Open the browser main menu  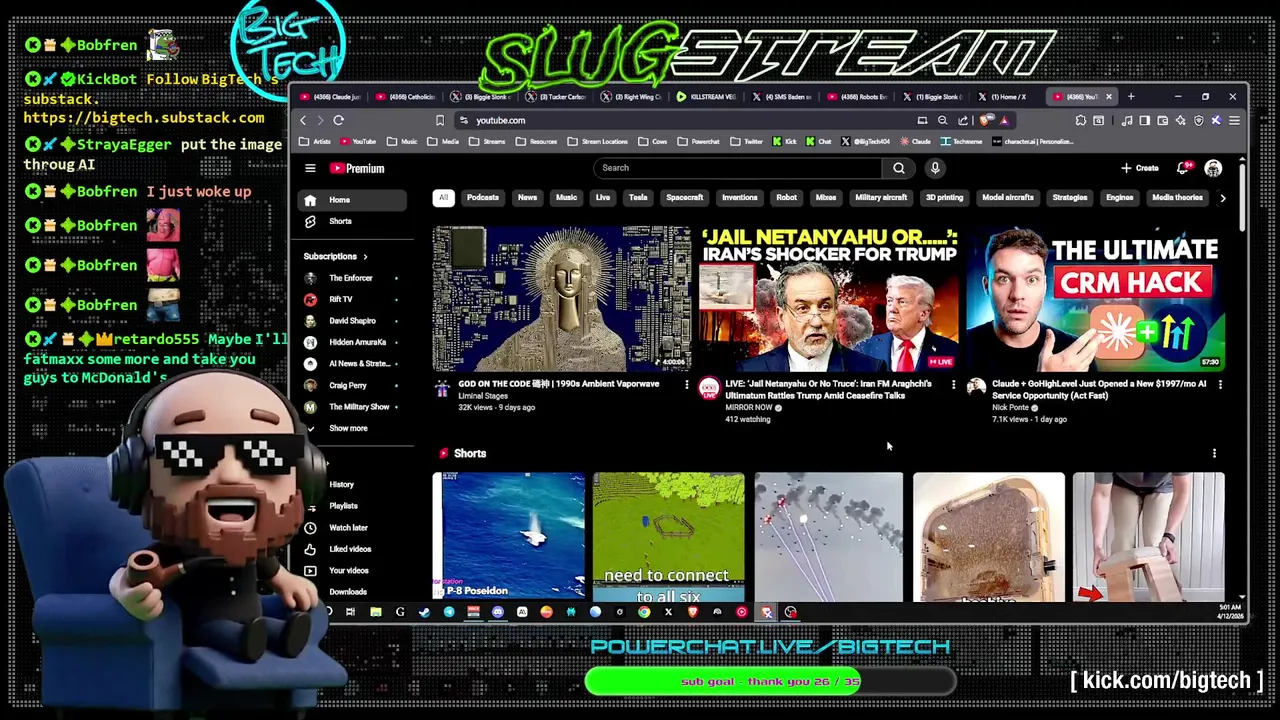pyautogui.click(x=1234, y=120)
